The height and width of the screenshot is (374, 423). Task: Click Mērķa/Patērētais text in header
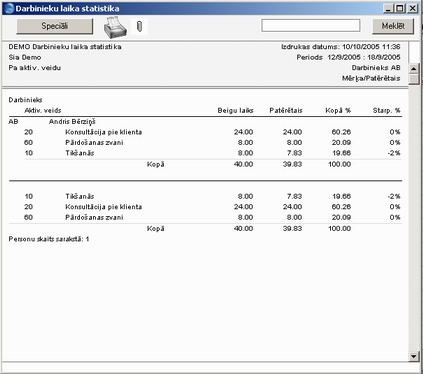point(371,78)
